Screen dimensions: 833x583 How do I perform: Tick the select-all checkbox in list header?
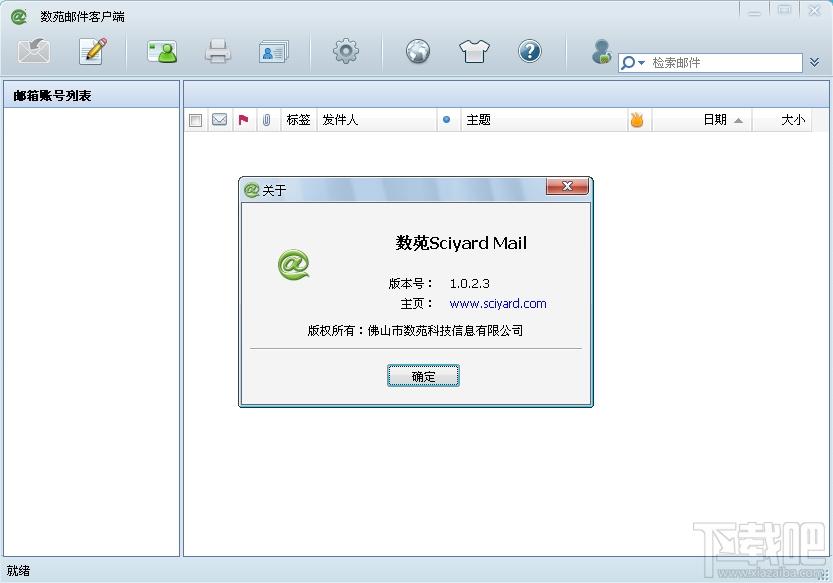(x=196, y=120)
